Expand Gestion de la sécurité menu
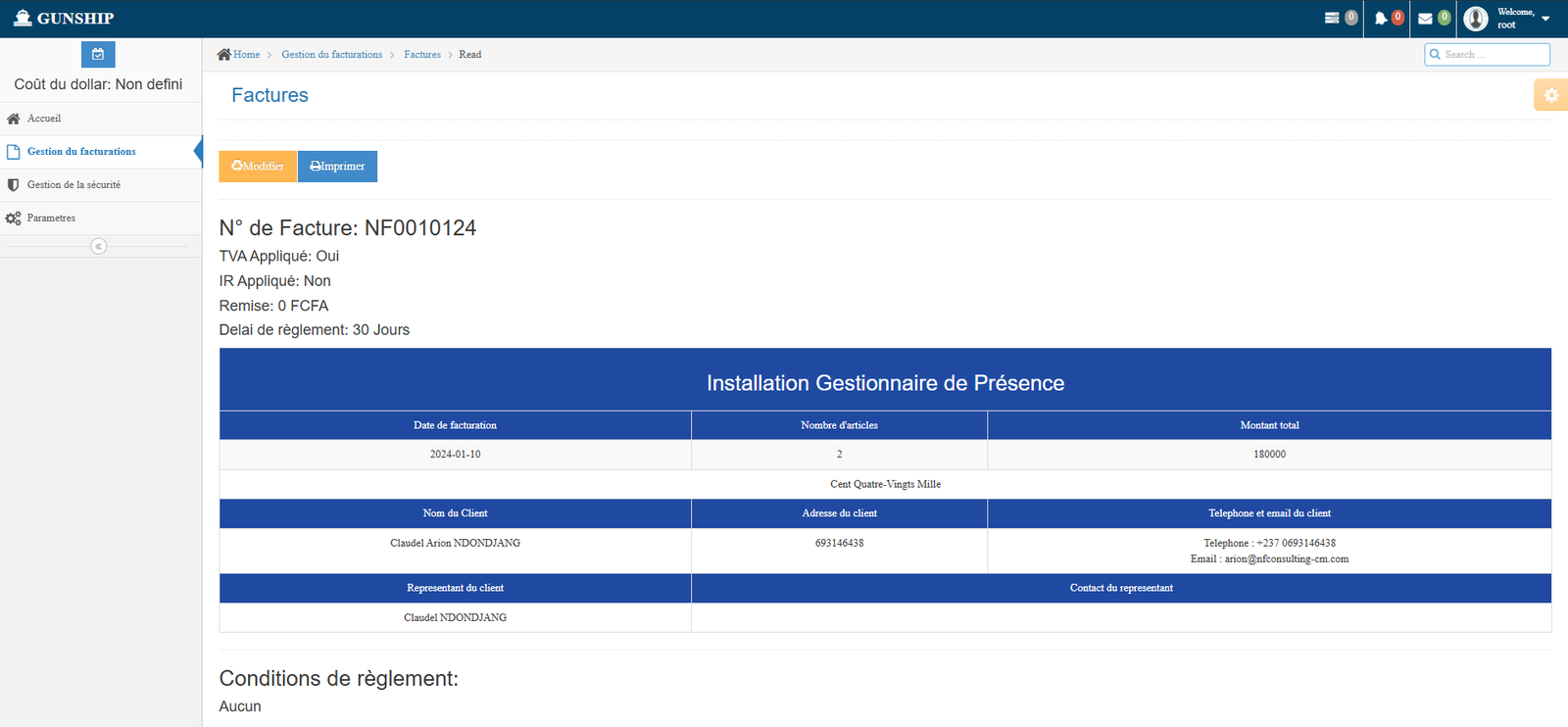This screenshot has width=1568, height=727. (73, 185)
